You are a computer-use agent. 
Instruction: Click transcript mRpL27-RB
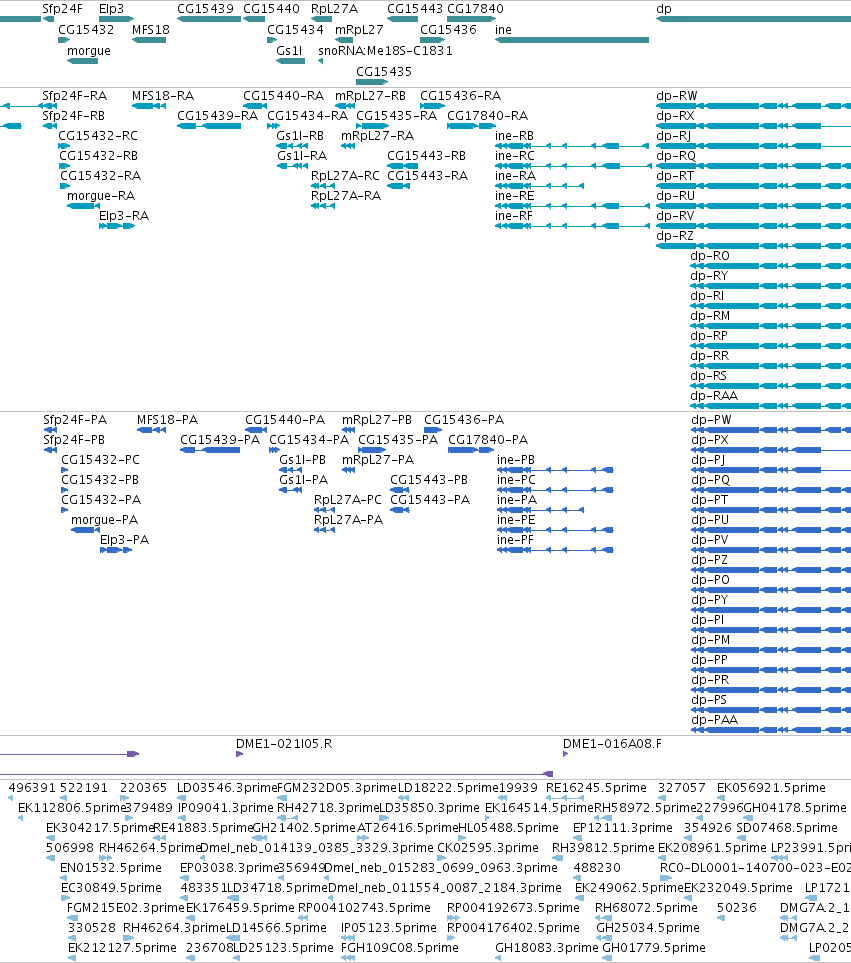pos(370,96)
